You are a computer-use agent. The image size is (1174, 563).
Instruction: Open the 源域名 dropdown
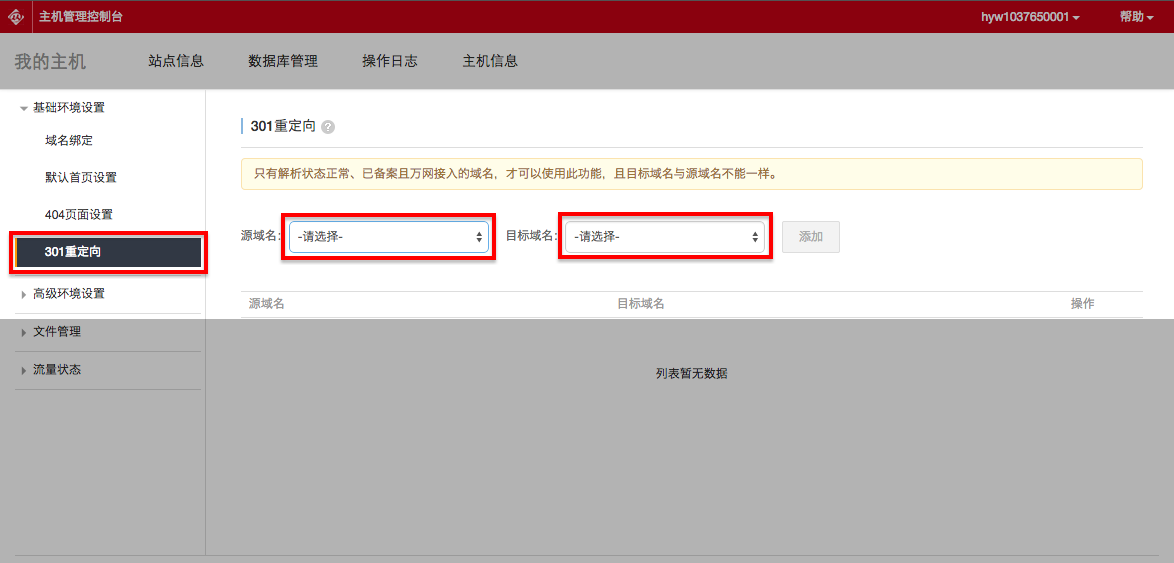[x=389, y=237]
